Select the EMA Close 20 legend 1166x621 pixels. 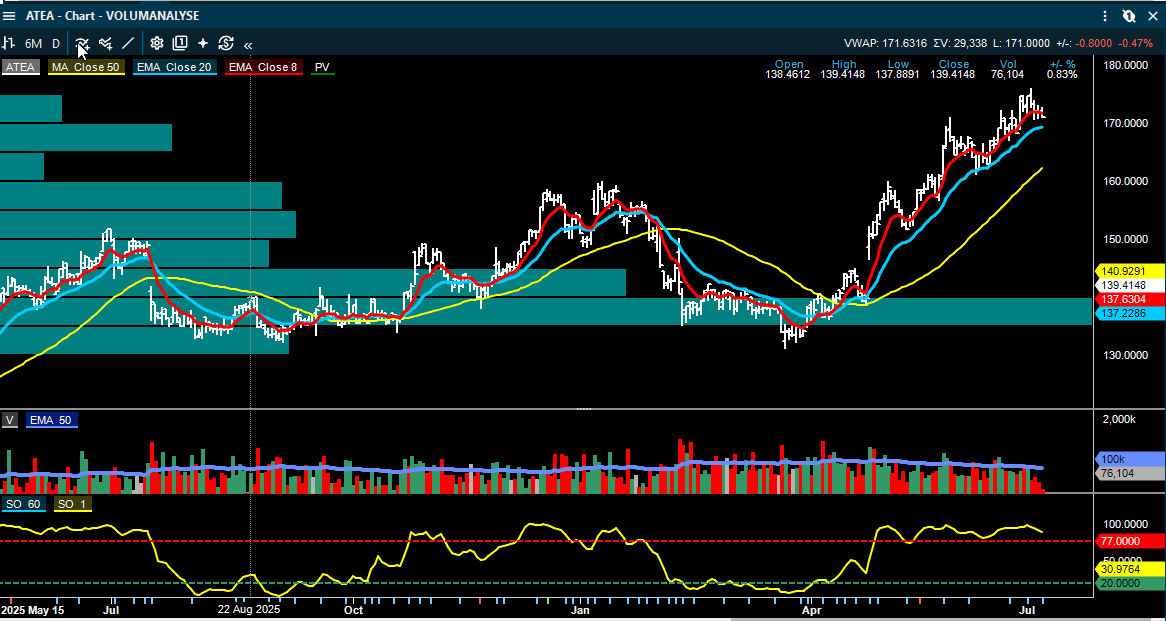(174, 68)
